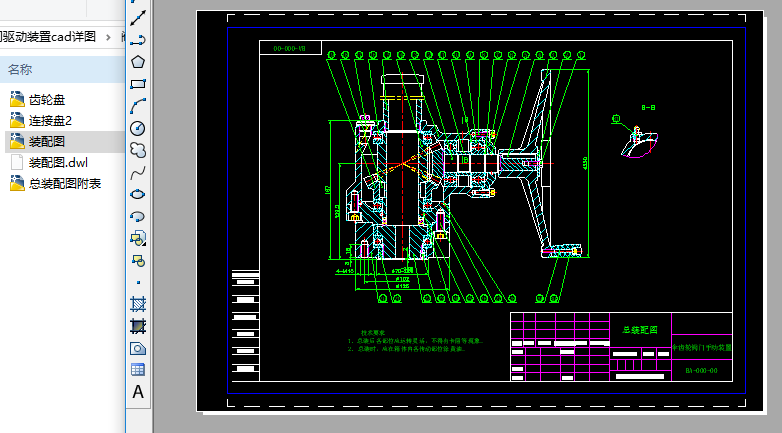Select the Hatch tool

138,304
